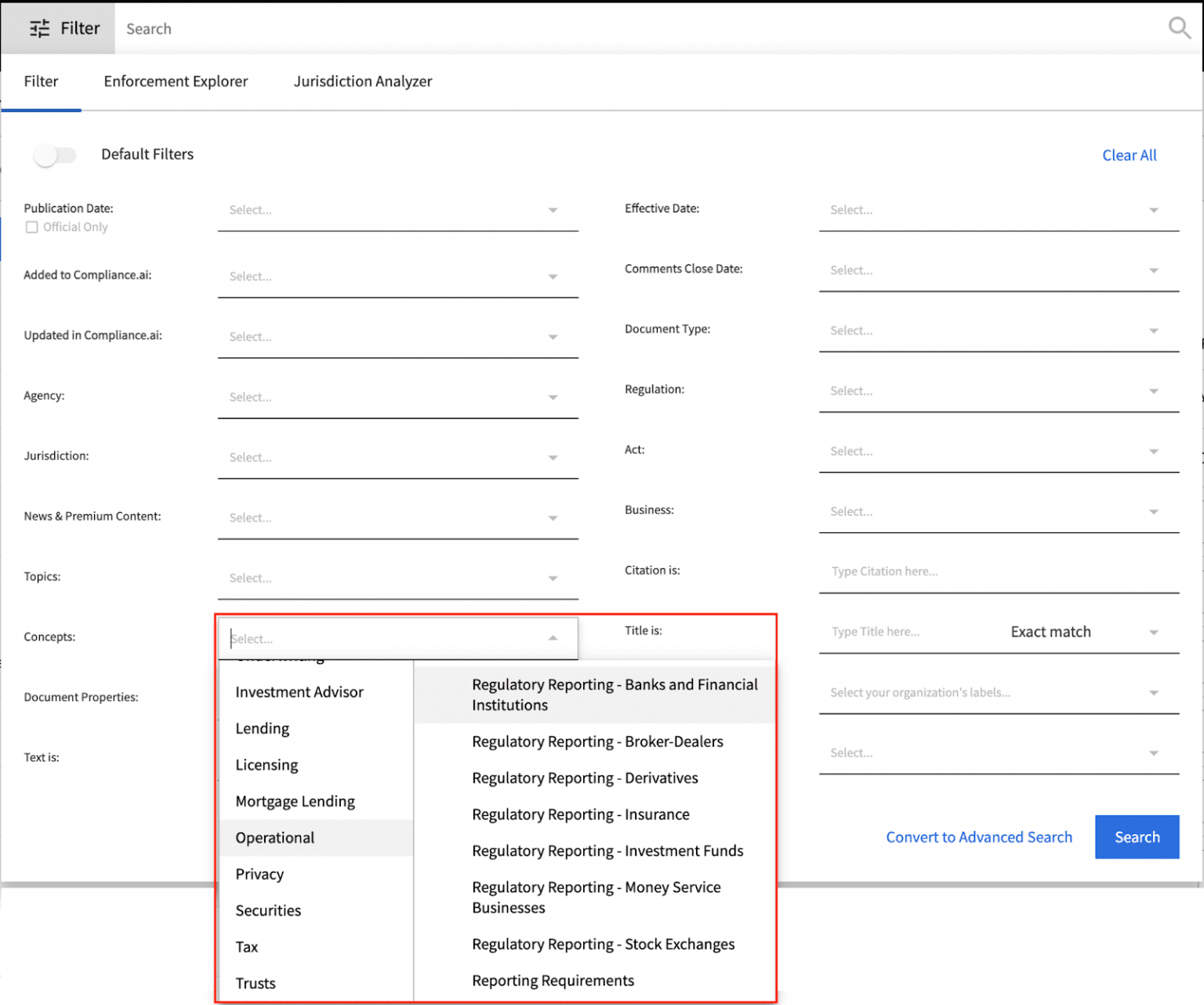Collapse the Concepts dropdown arrow
This screenshot has width=1204, height=1005.
coord(553,638)
